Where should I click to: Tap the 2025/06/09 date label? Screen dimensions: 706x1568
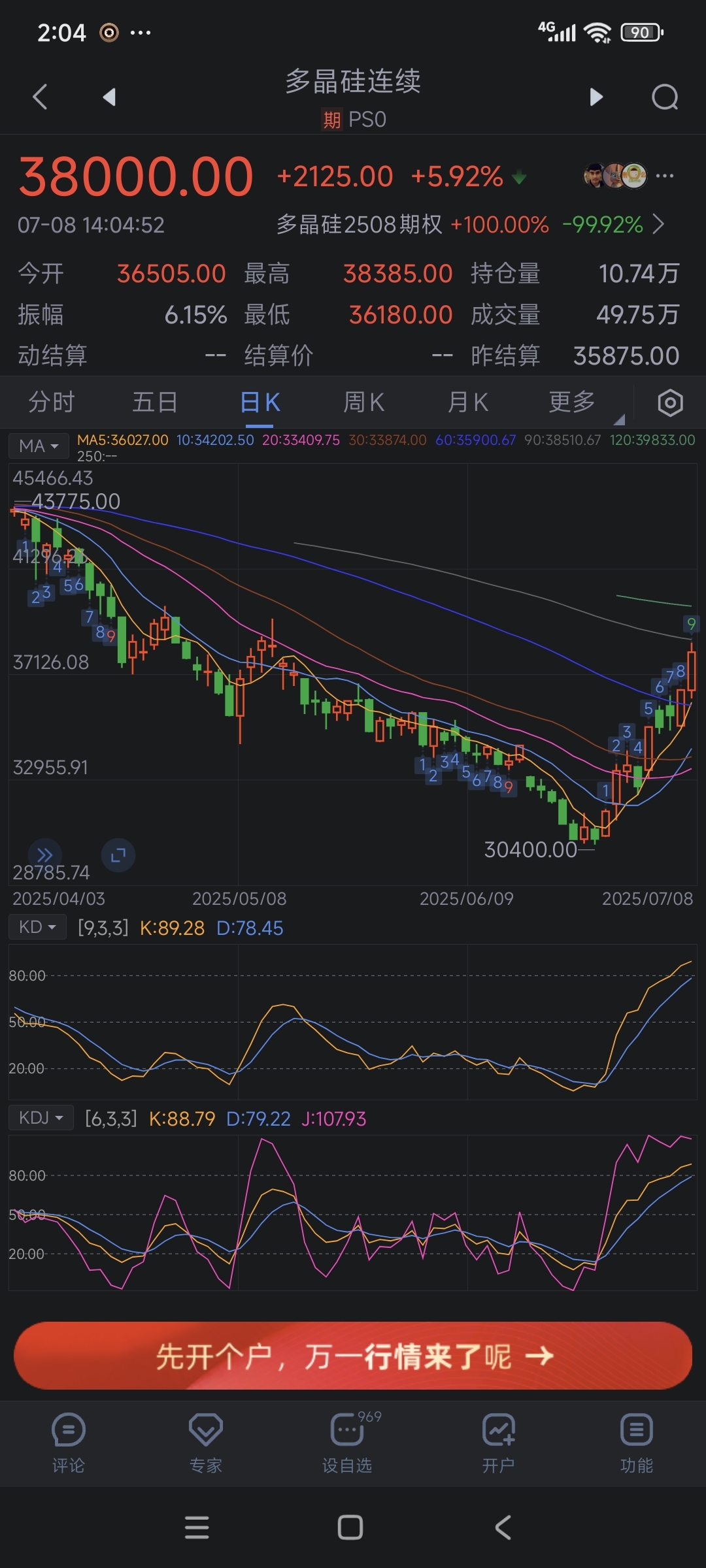pyautogui.click(x=467, y=899)
